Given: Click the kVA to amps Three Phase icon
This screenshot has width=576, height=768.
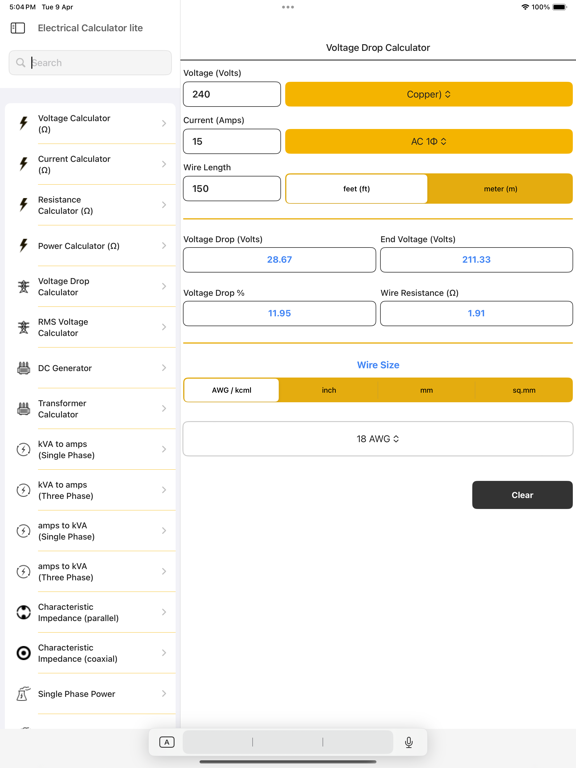Looking at the screenshot, I should (x=24, y=490).
